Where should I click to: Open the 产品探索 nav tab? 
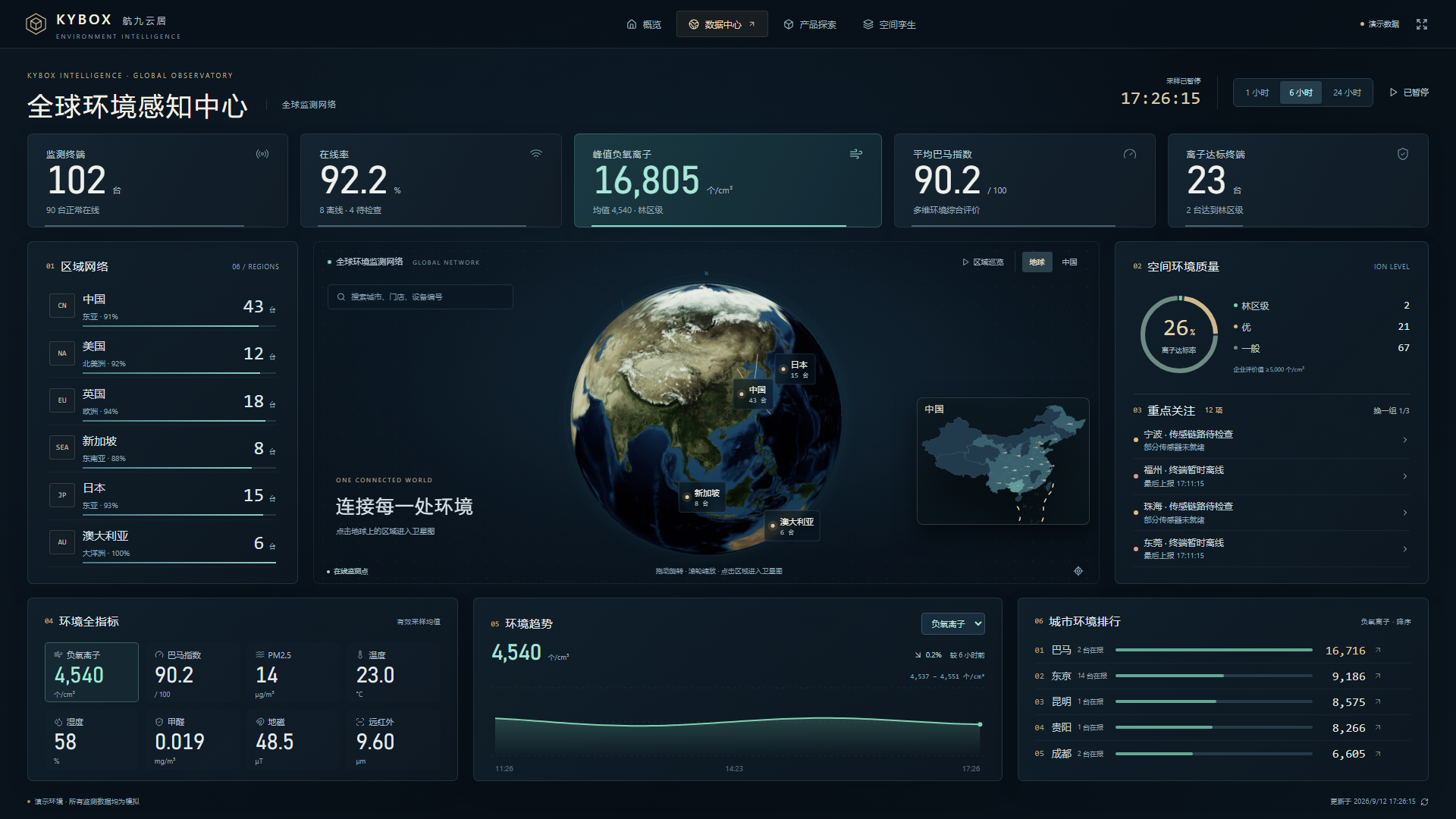point(810,24)
